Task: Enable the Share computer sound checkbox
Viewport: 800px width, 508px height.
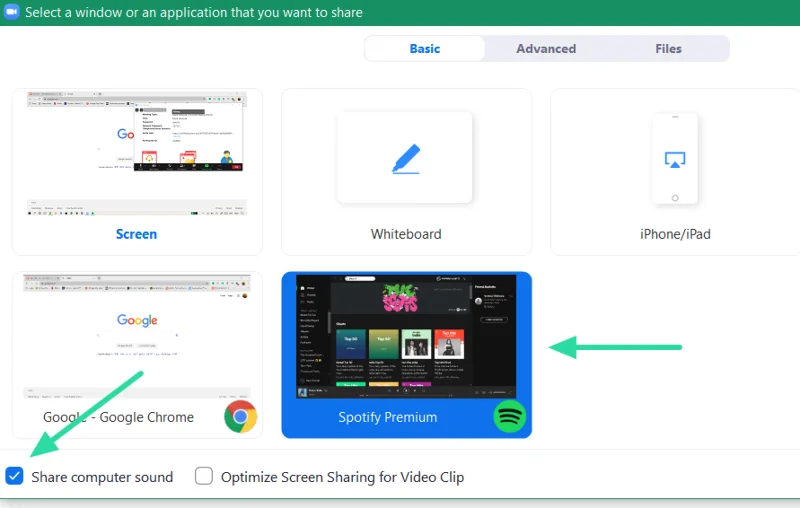Action: pos(14,476)
